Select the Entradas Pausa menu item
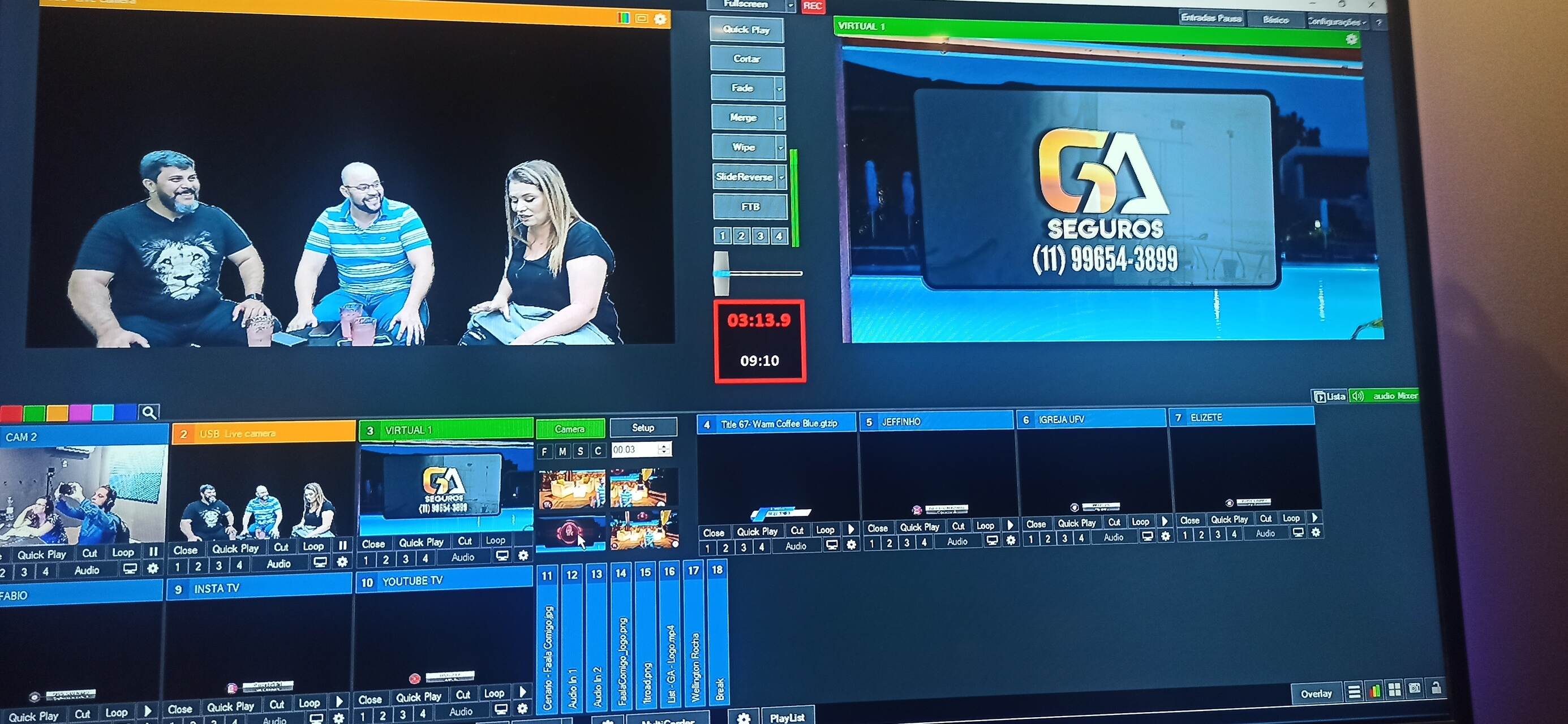1568x724 pixels. (1212, 18)
